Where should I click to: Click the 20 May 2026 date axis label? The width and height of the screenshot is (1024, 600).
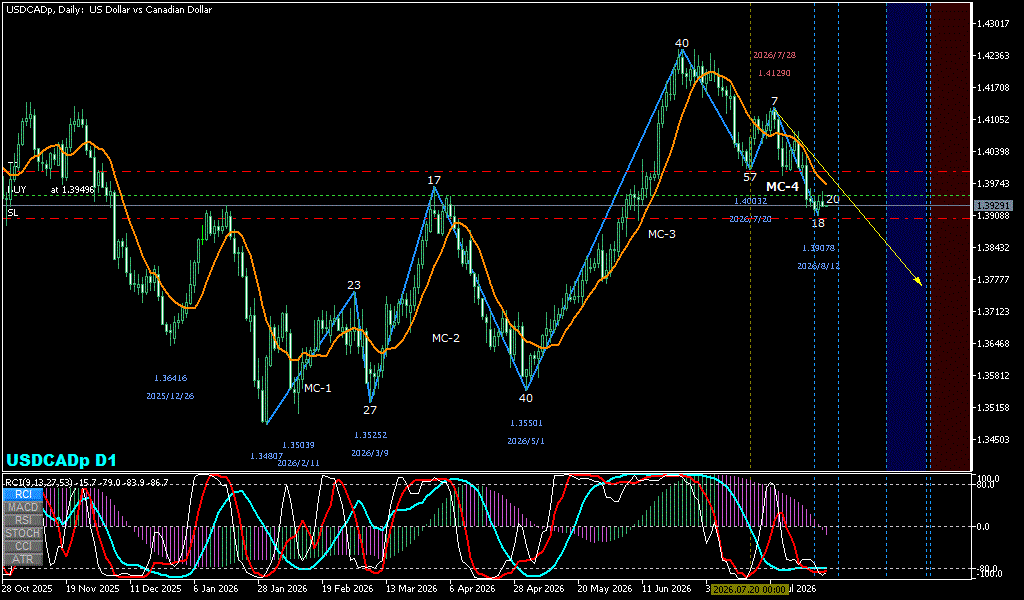[604, 588]
